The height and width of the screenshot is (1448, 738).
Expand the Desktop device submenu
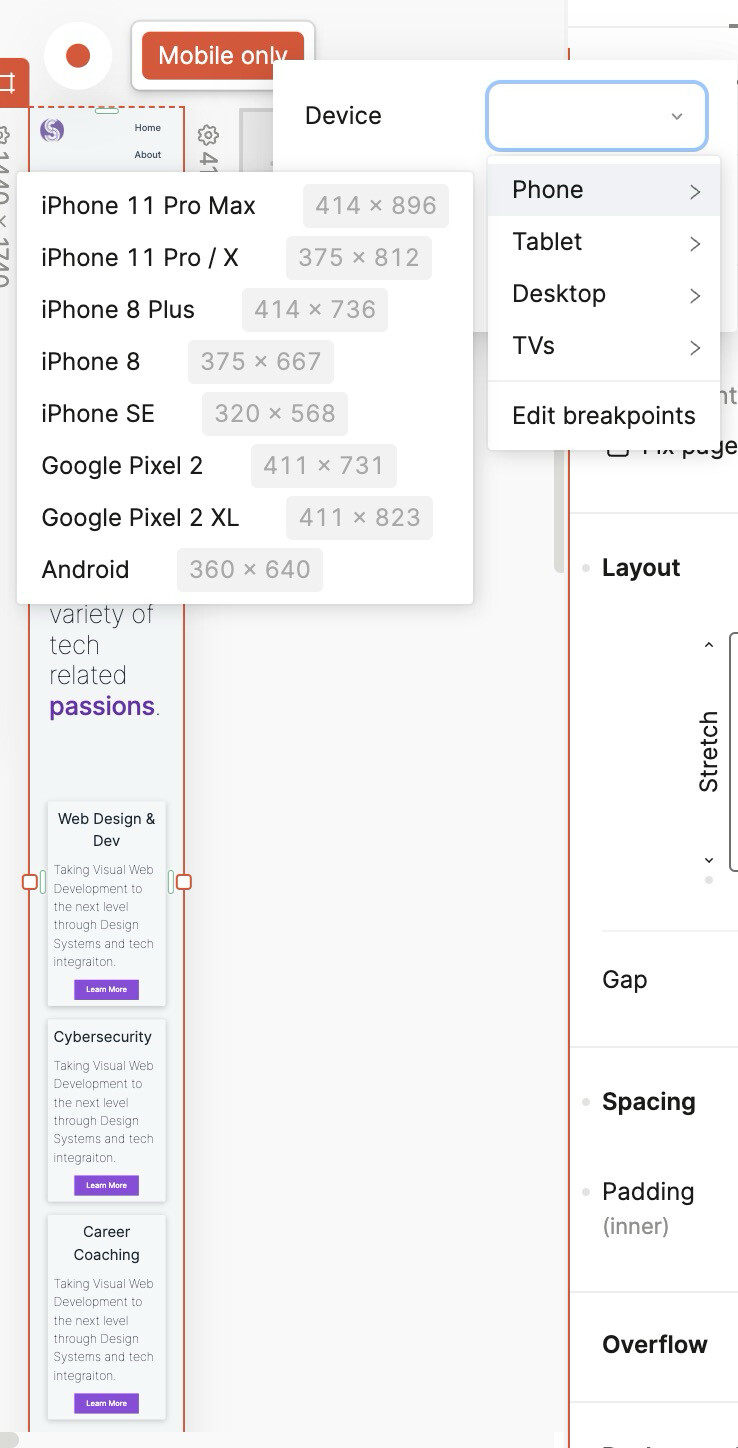604,294
